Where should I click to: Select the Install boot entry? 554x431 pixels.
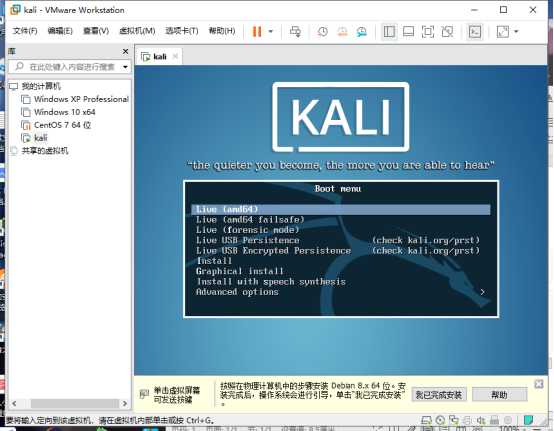click(x=214, y=261)
